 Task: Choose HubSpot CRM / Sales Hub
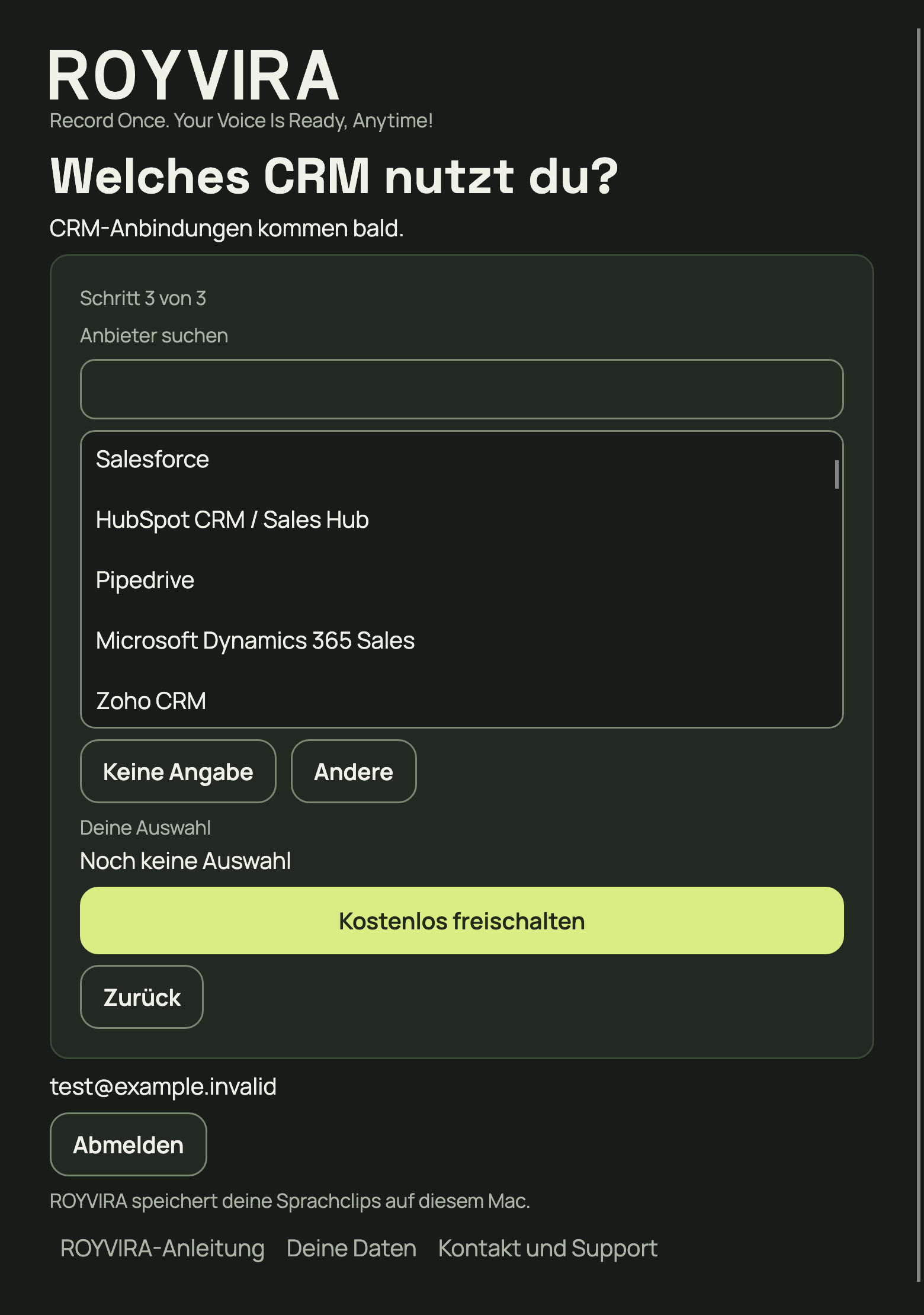pos(461,520)
